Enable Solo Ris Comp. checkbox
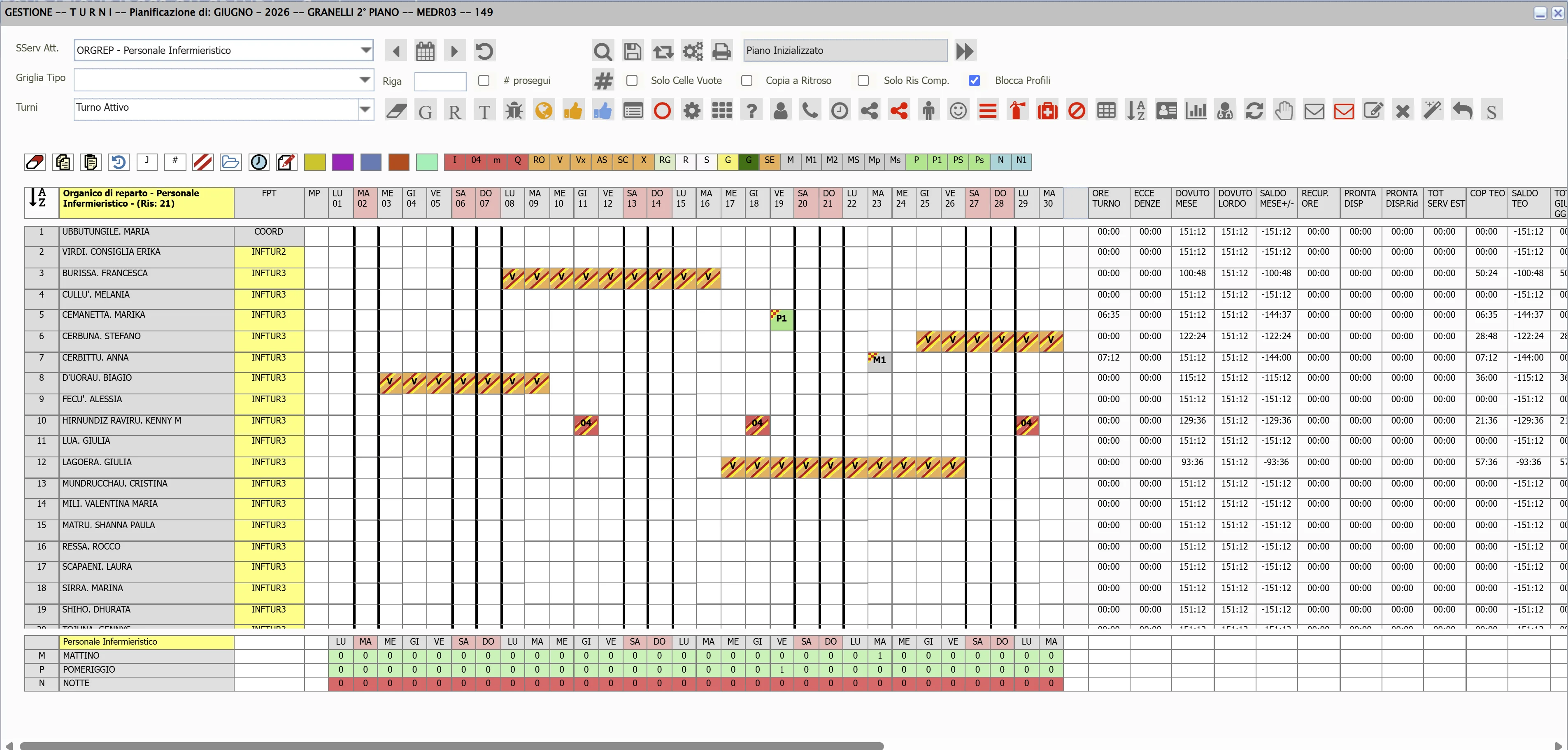The height and width of the screenshot is (750, 1568). tap(863, 80)
